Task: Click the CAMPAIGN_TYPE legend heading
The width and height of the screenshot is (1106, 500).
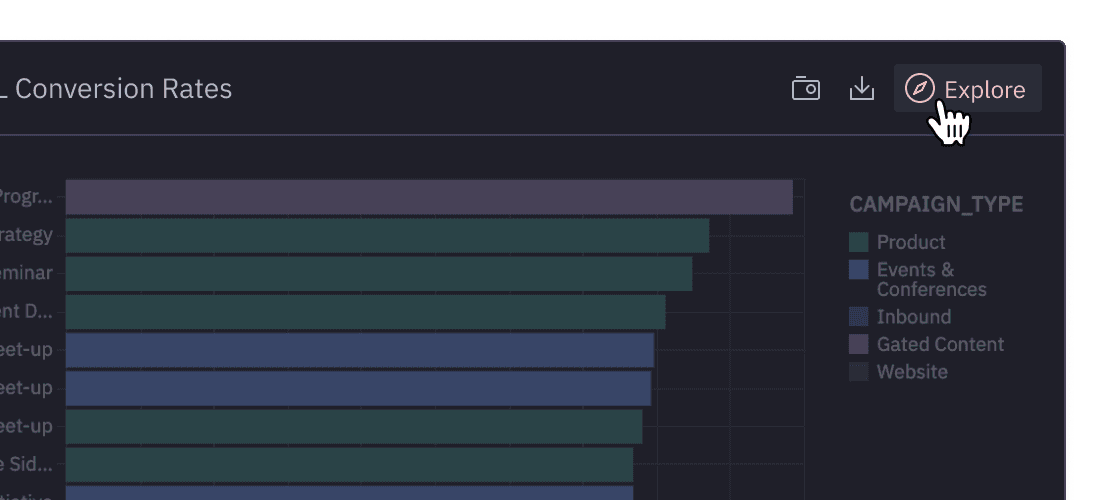Action: pyautogui.click(x=936, y=205)
